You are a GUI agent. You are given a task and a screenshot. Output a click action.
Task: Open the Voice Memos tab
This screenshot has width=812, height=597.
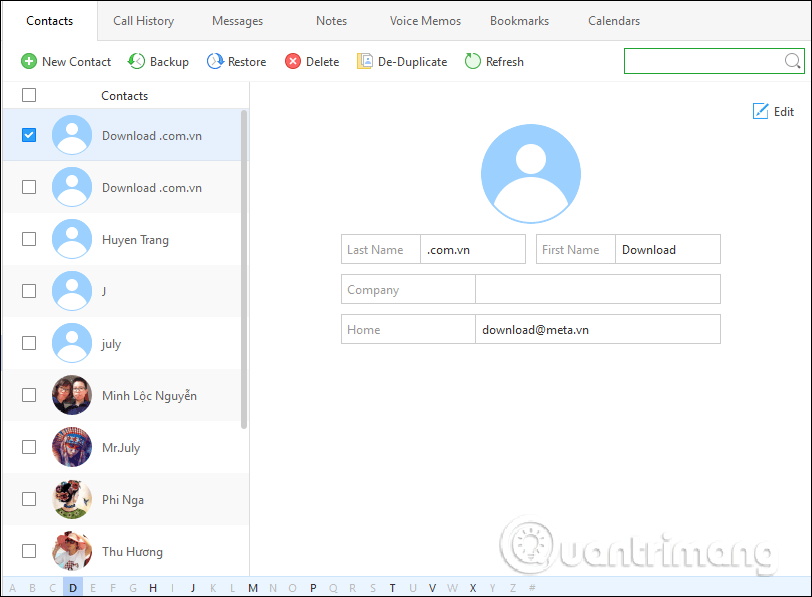click(x=425, y=21)
